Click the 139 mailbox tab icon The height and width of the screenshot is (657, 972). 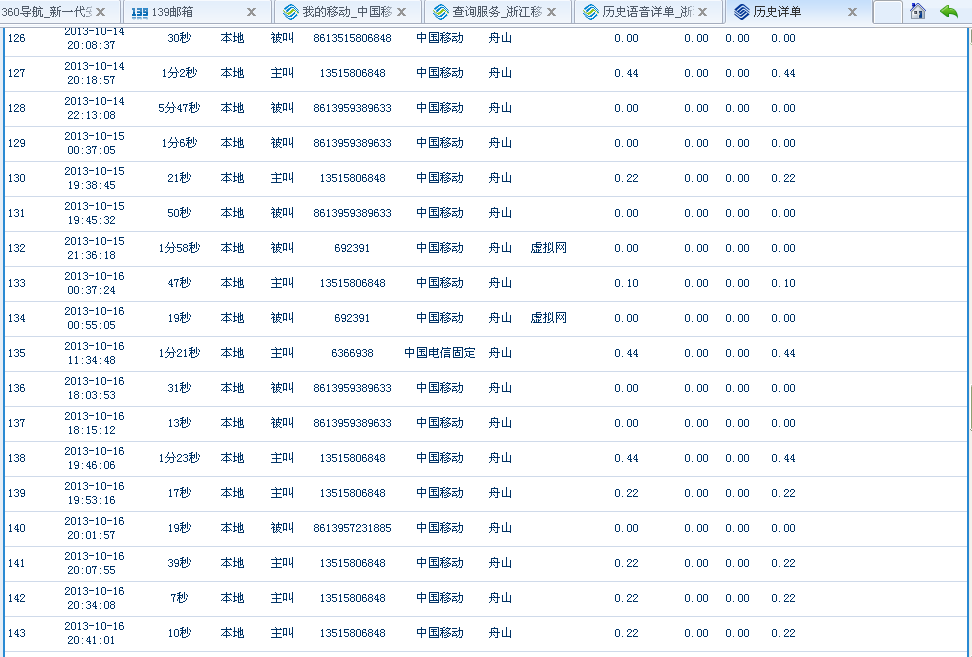(x=139, y=12)
